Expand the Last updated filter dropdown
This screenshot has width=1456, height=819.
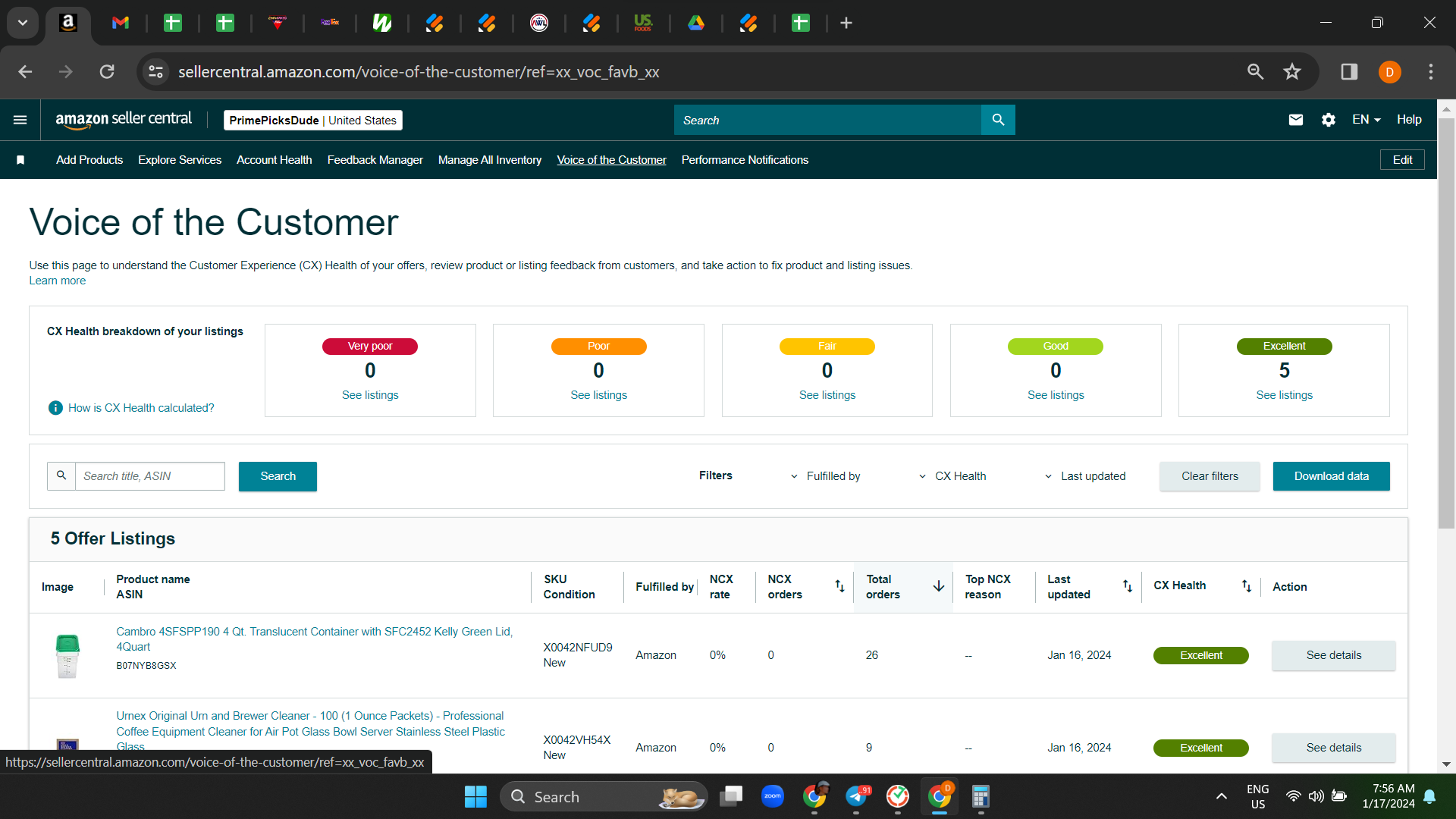coord(1085,476)
